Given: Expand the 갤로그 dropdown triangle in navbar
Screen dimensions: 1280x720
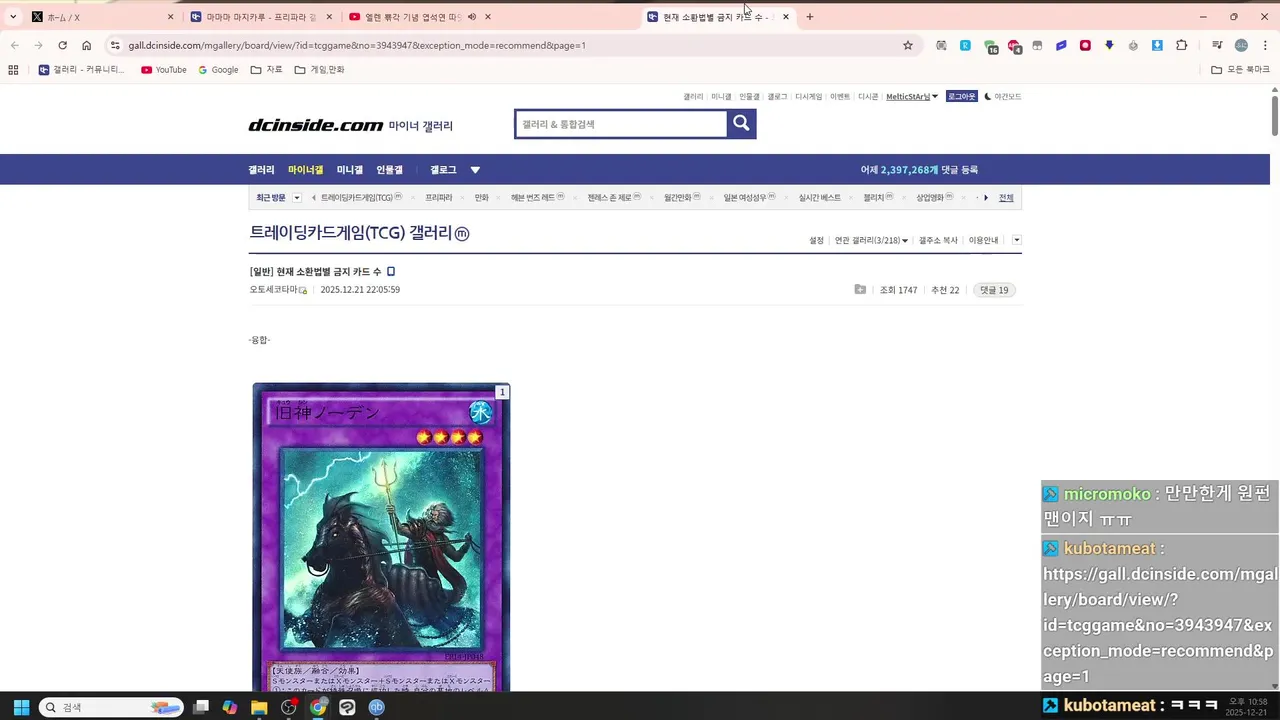Looking at the screenshot, I should point(475,170).
